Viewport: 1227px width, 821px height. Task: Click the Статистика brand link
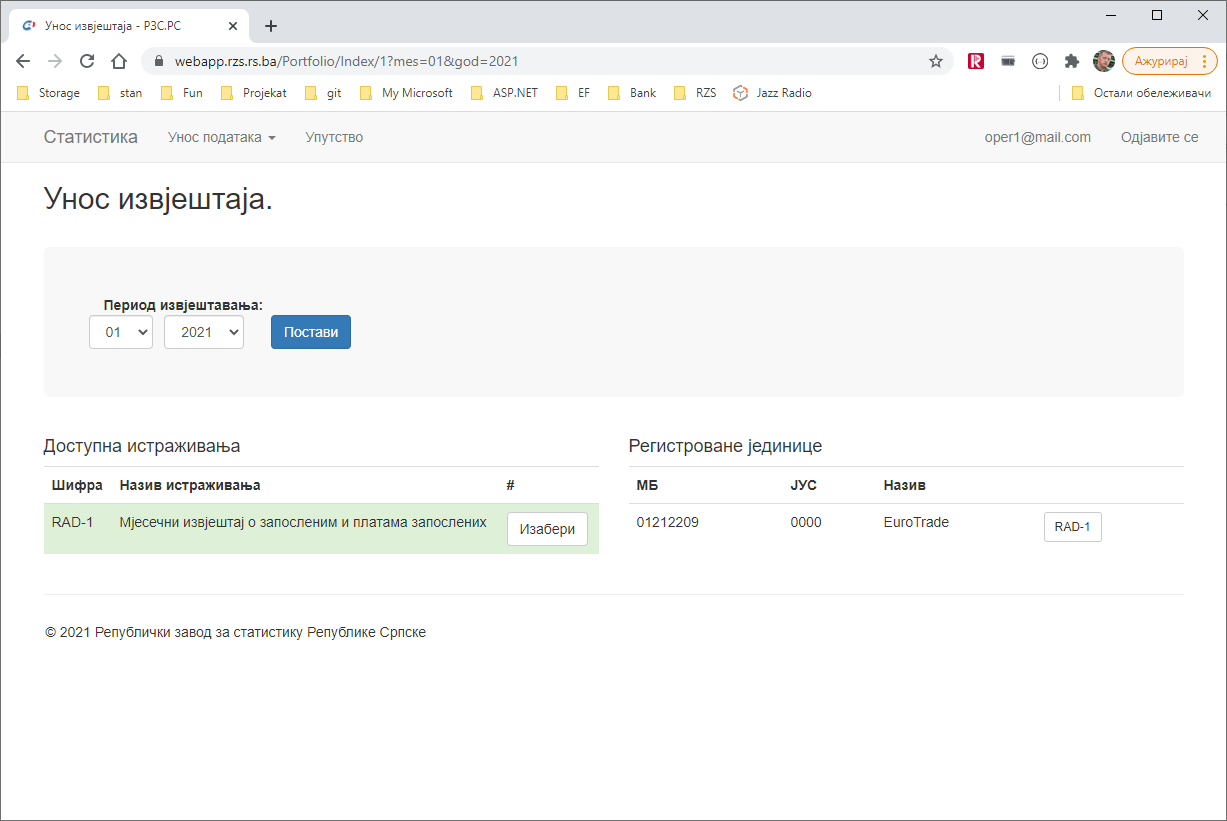point(91,137)
